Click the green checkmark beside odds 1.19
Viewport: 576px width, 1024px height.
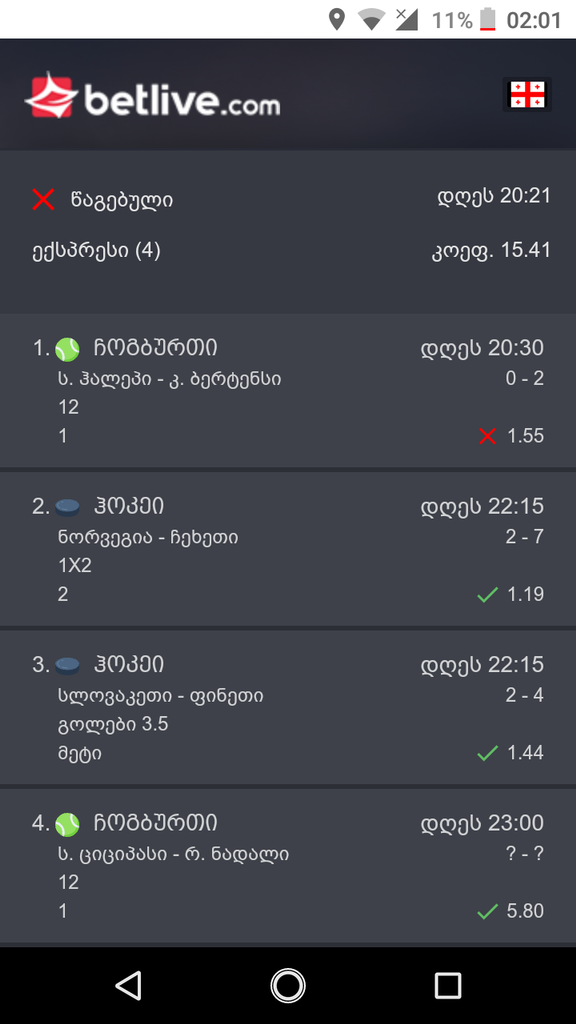[x=487, y=593]
